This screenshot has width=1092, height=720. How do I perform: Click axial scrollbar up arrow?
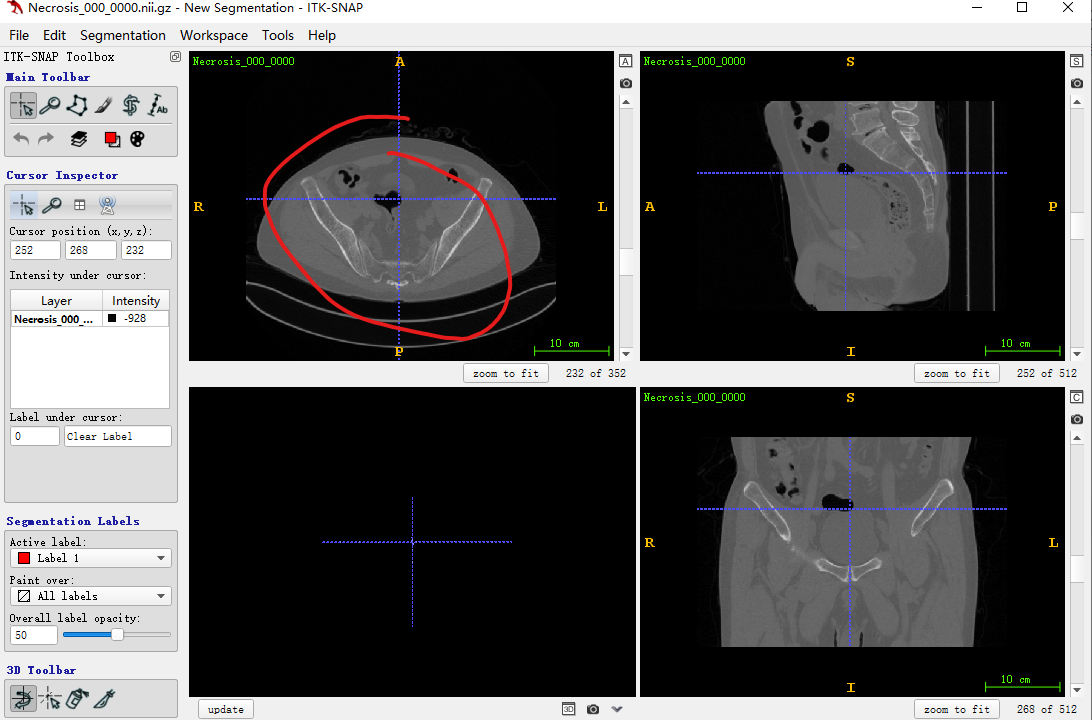pyautogui.click(x=626, y=102)
